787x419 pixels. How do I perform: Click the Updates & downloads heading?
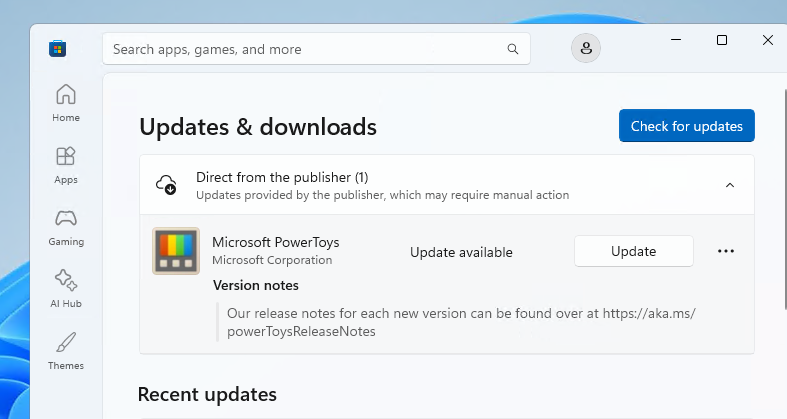point(258,126)
